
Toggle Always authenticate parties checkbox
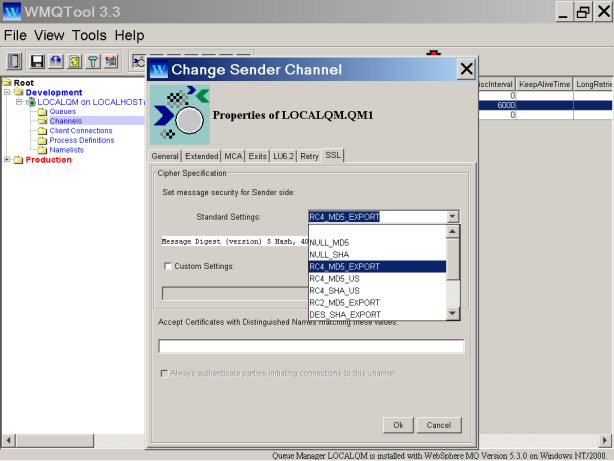164,373
